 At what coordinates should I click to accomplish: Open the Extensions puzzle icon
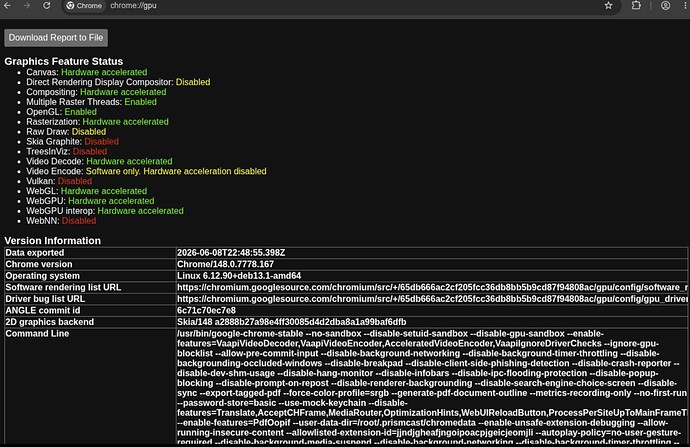pos(636,6)
